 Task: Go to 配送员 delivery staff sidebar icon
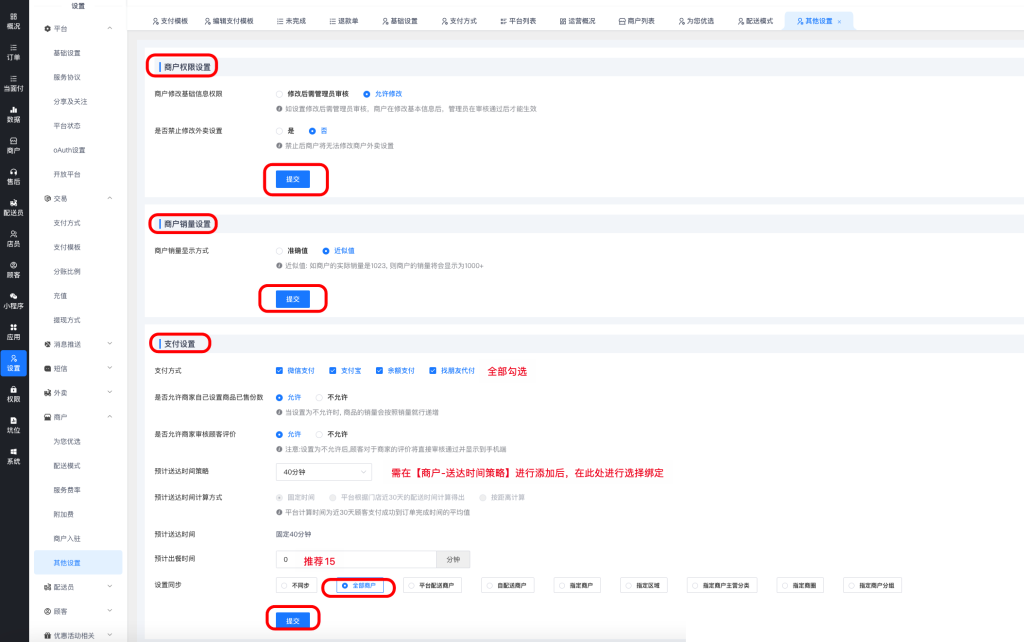click(x=13, y=207)
